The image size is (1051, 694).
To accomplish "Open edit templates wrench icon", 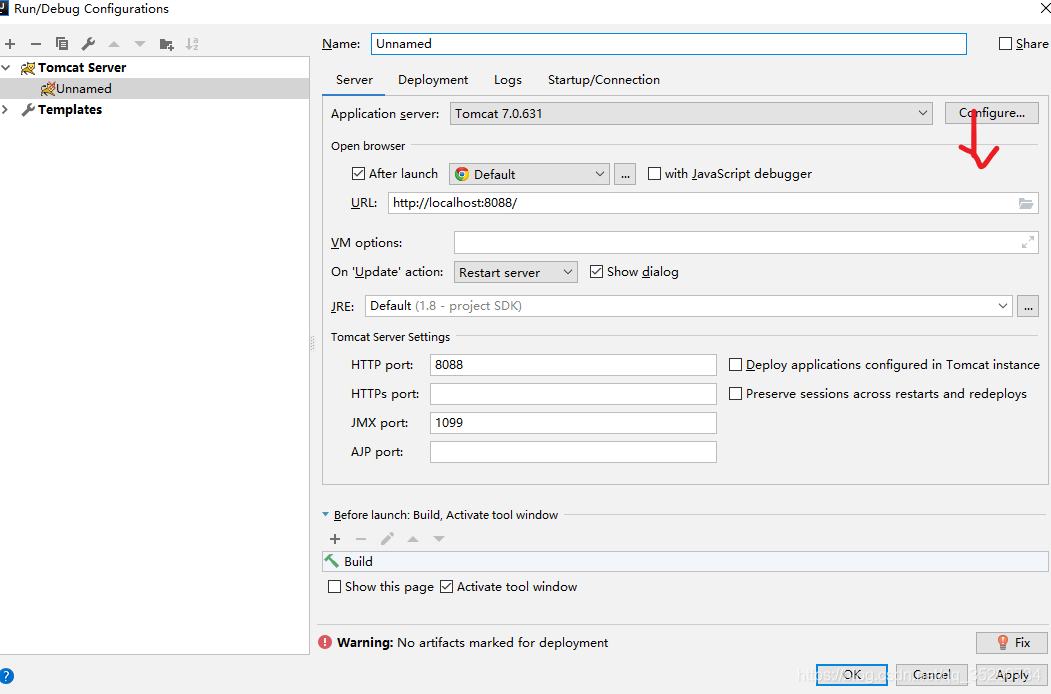I will coord(88,44).
